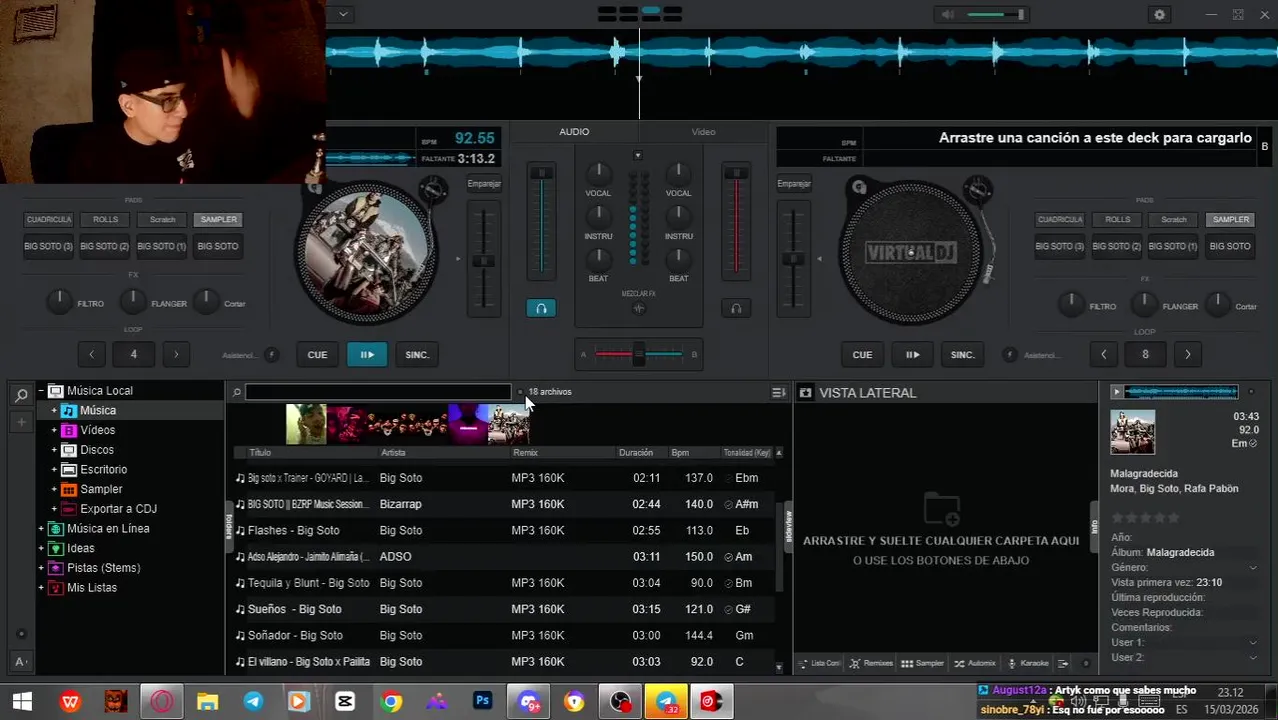Switch mixer to the Video tab
The width and height of the screenshot is (1278, 720).
click(x=703, y=132)
